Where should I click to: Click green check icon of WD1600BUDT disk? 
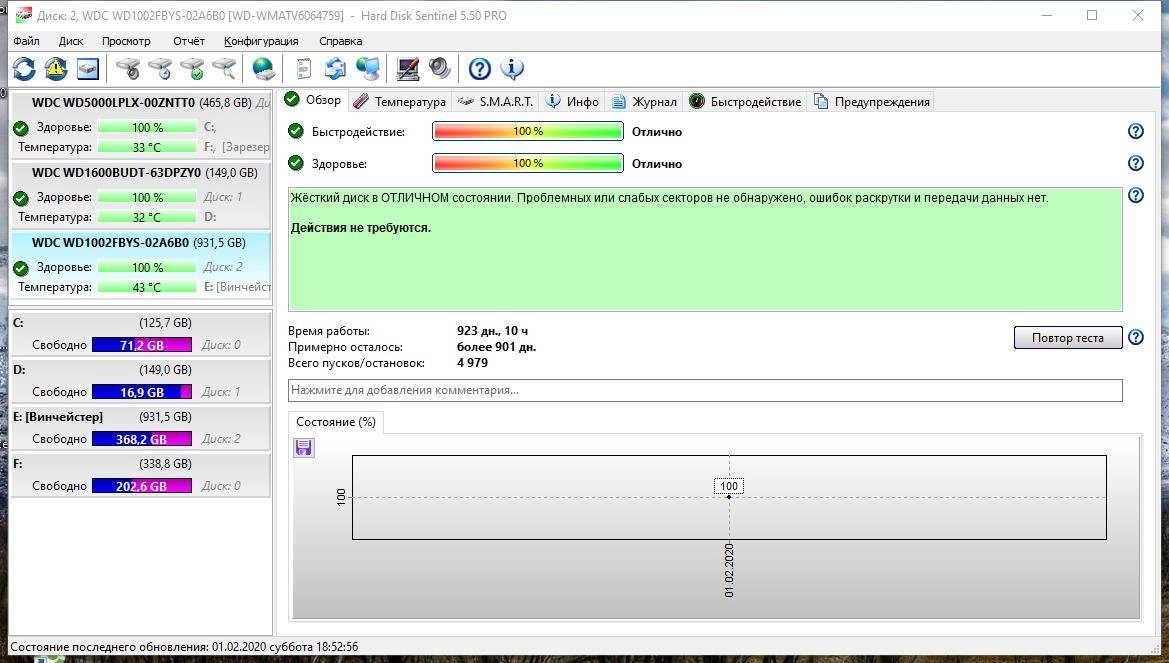(21, 198)
